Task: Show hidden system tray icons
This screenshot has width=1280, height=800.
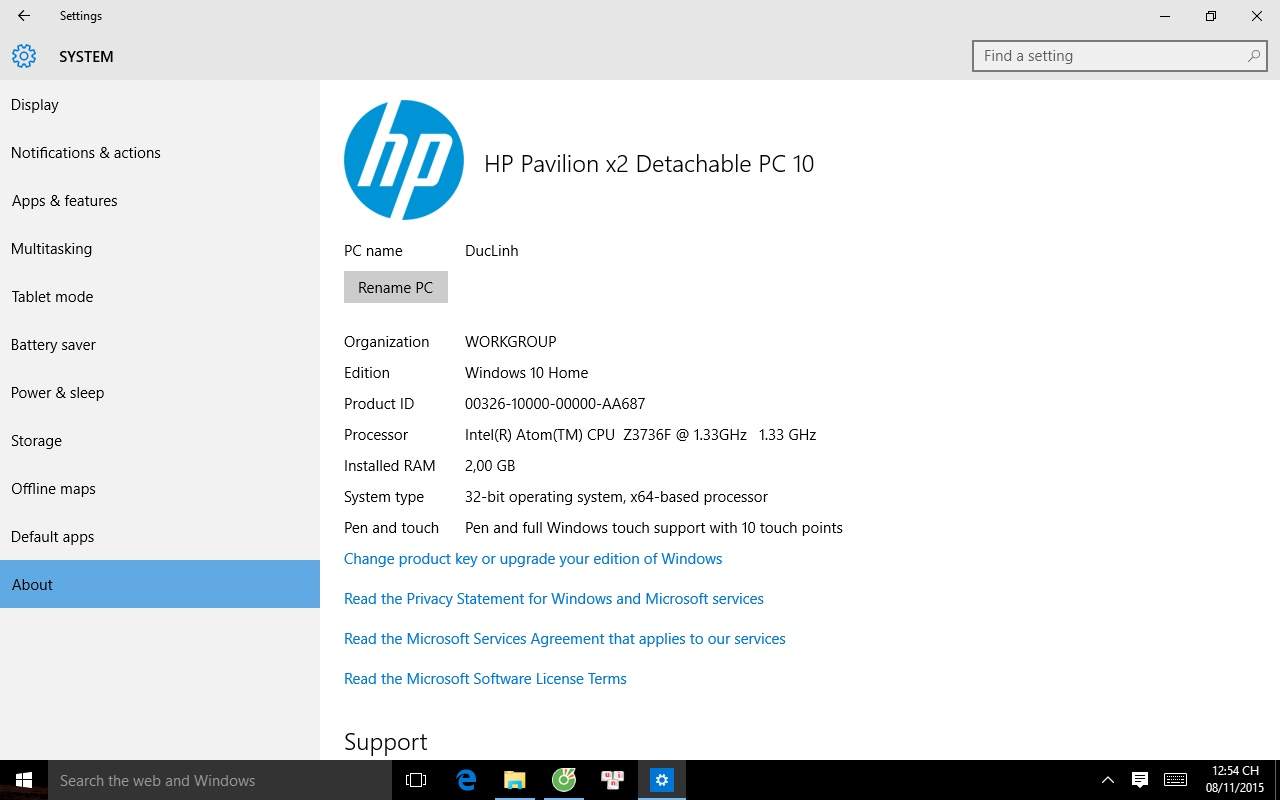Action: [1107, 780]
